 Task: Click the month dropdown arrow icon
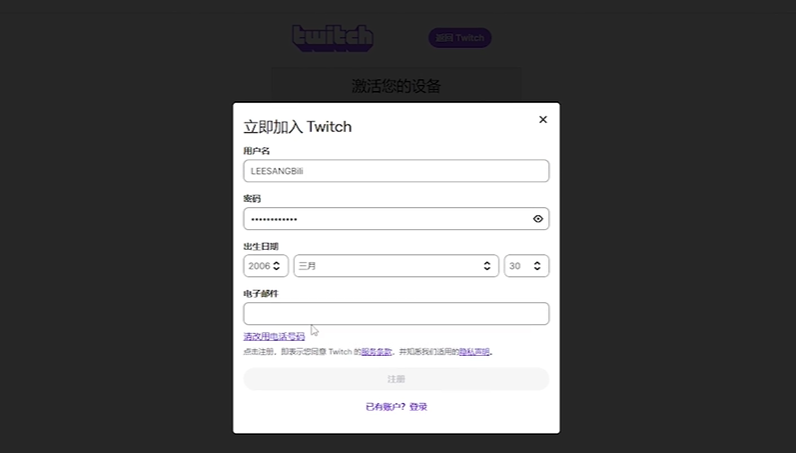point(487,266)
